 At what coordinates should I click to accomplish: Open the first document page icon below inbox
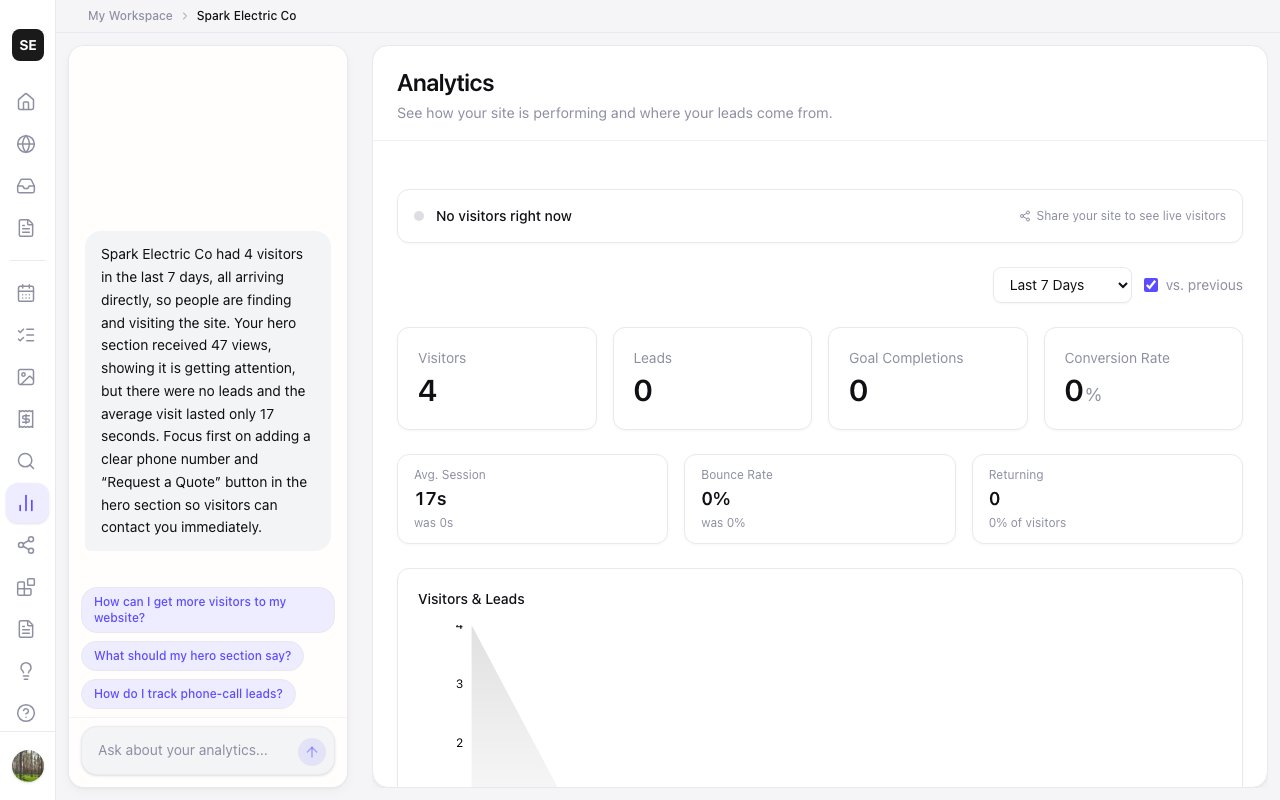pyautogui.click(x=27, y=228)
